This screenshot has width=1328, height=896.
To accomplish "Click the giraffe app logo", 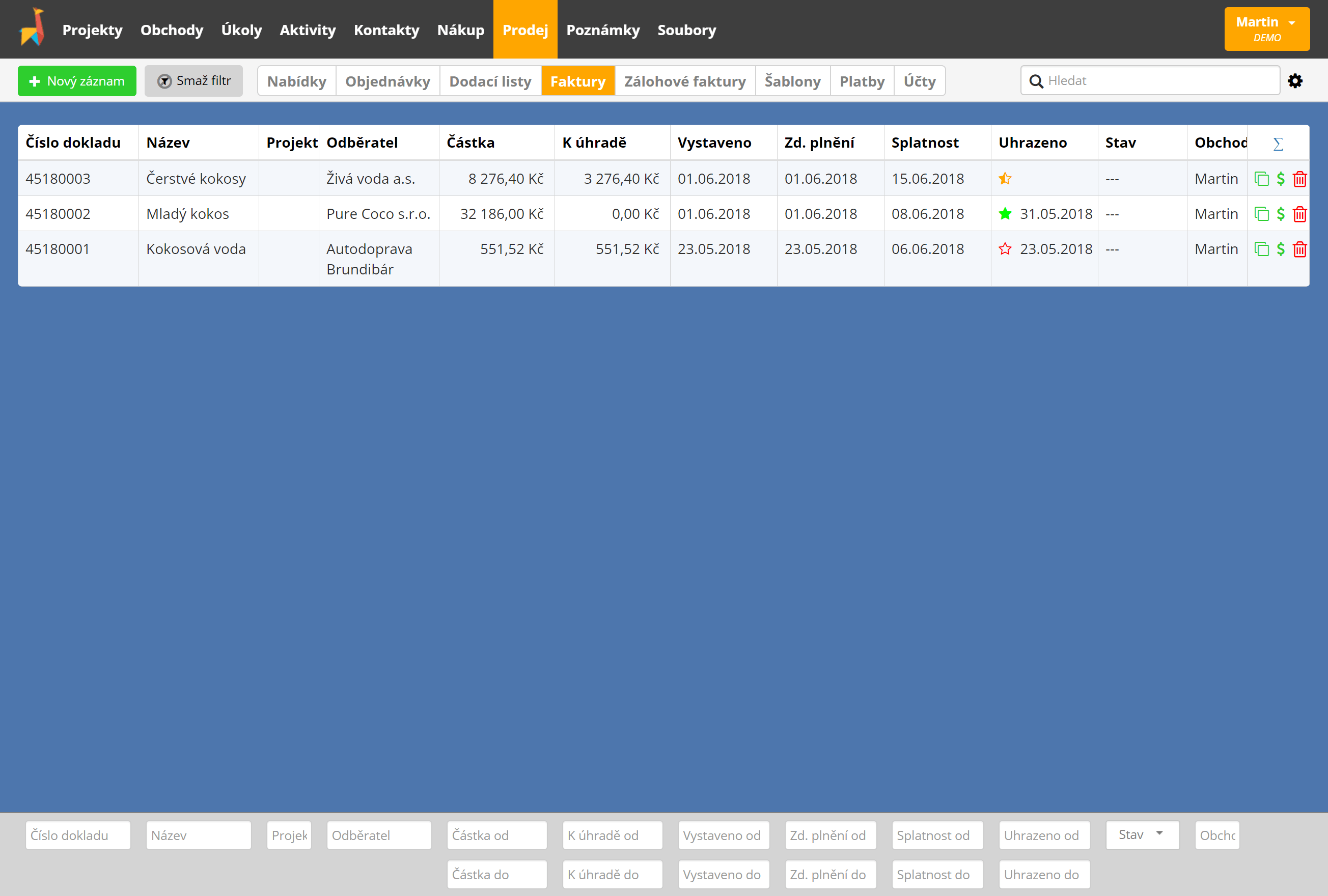I will click(32, 27).
